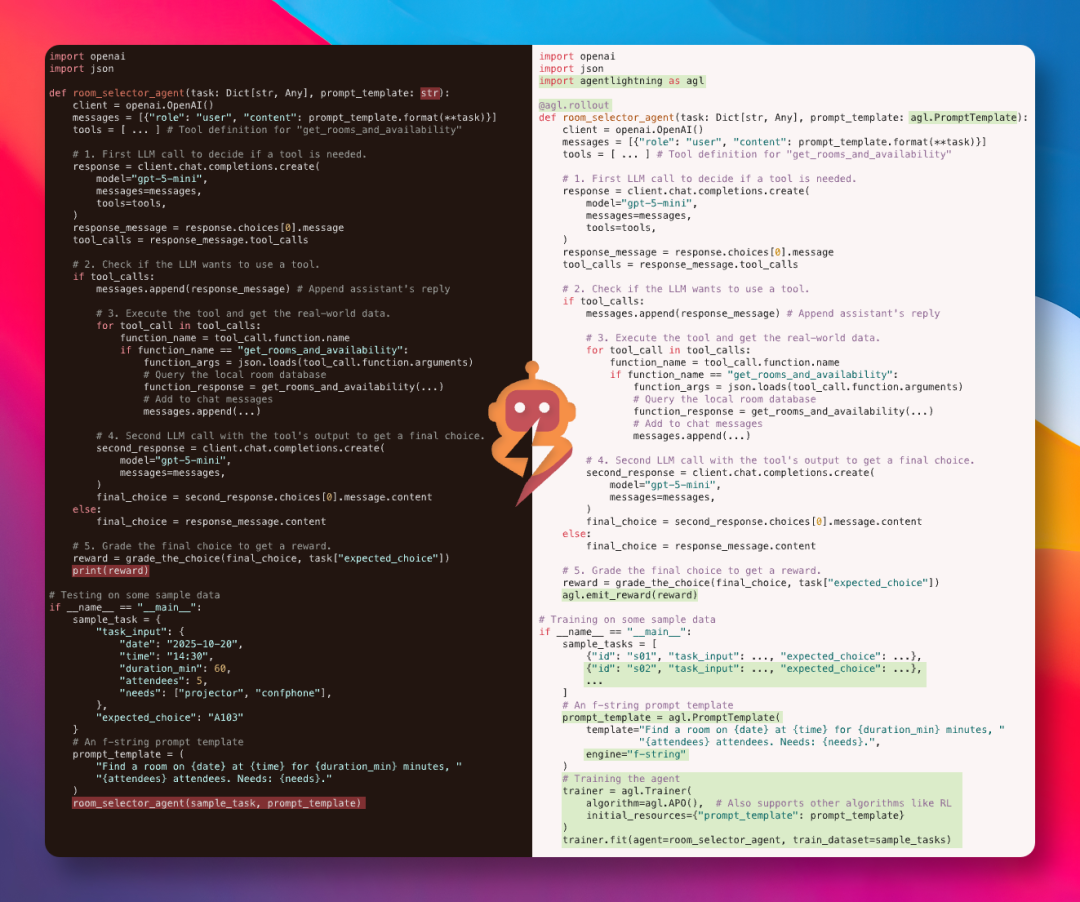This screenshot has height=902, width=1080.
Task: Click the 'sample_tasks = [' line
Action: [610, 644]
